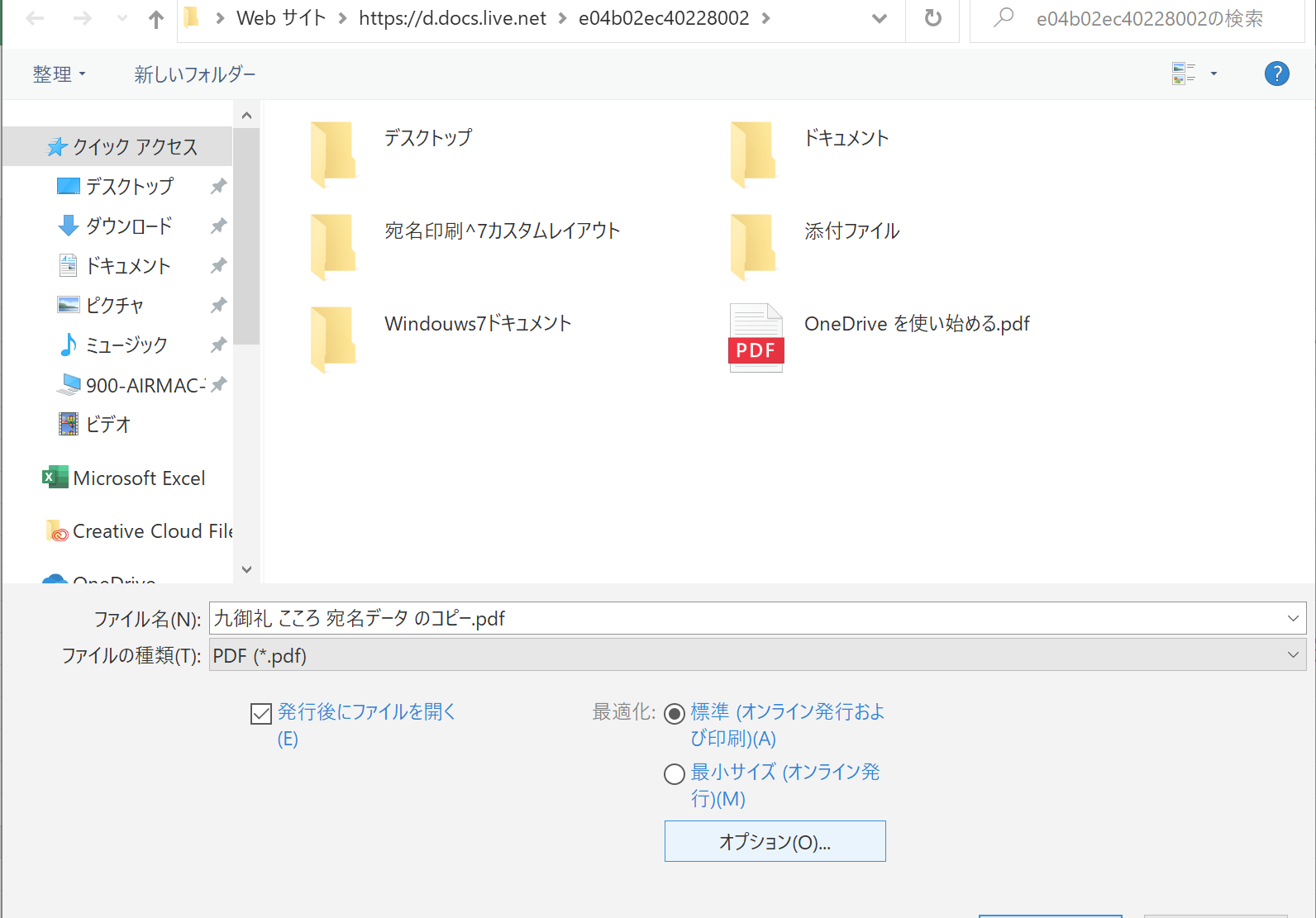Click the view layout change icon
1316x918 pixels.
pos(1184,74)
